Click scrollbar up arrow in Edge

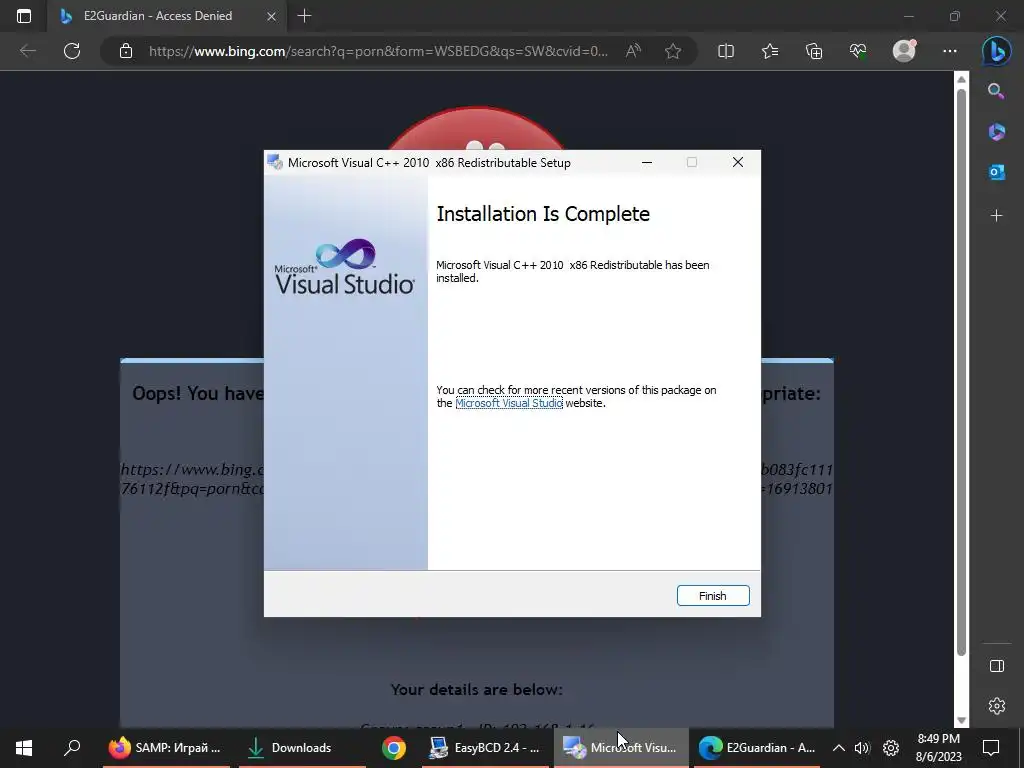click(x=961, y=79)
